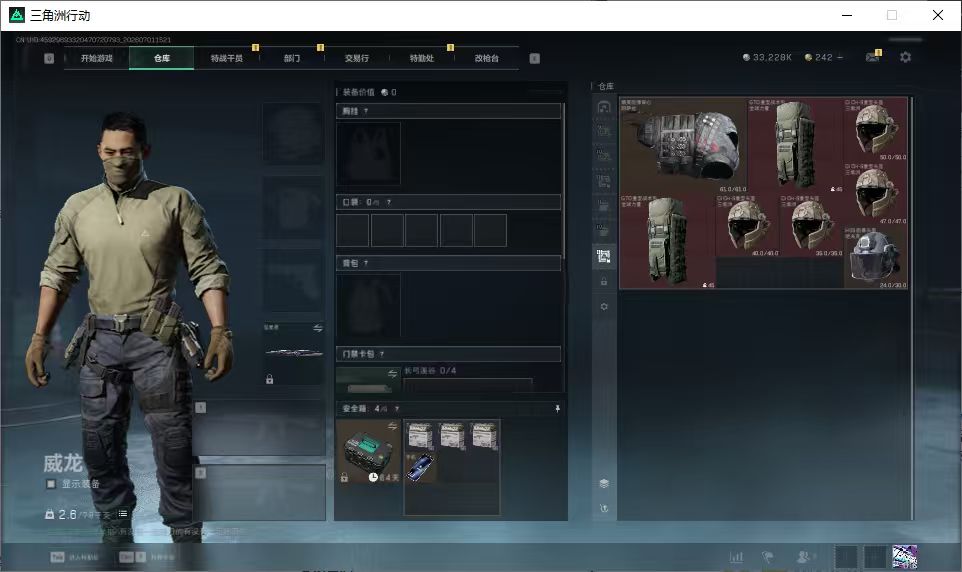Click the swap arrows icon above the melee weapon slot

(x=318, y=328)
